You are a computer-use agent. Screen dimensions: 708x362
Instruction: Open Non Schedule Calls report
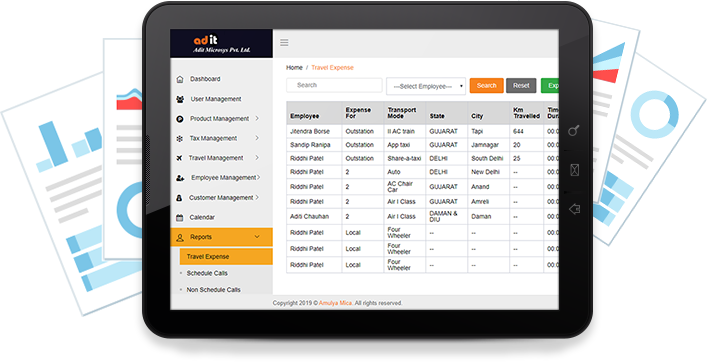[214, 290]
